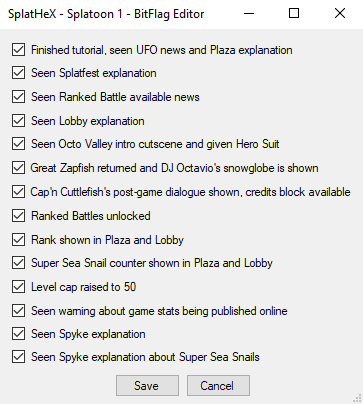Screen dimensions: 363x404
Task: Click the Cancel button
Action: [x=218, y=386]
